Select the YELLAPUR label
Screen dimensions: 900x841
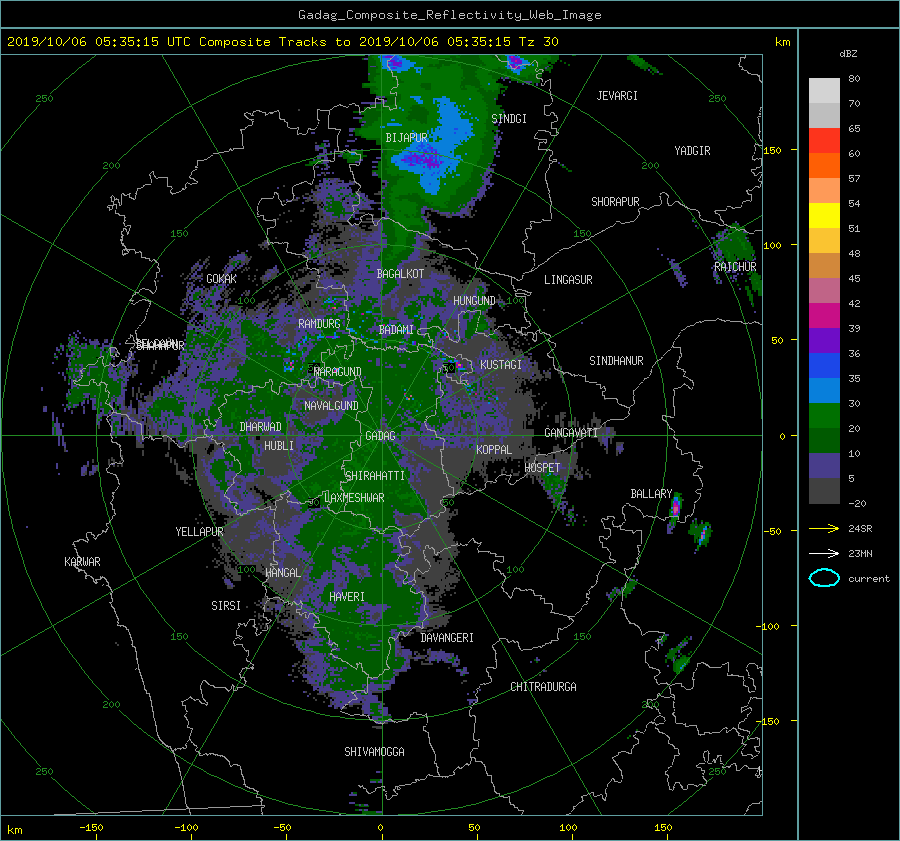click(x=199, y=532)
